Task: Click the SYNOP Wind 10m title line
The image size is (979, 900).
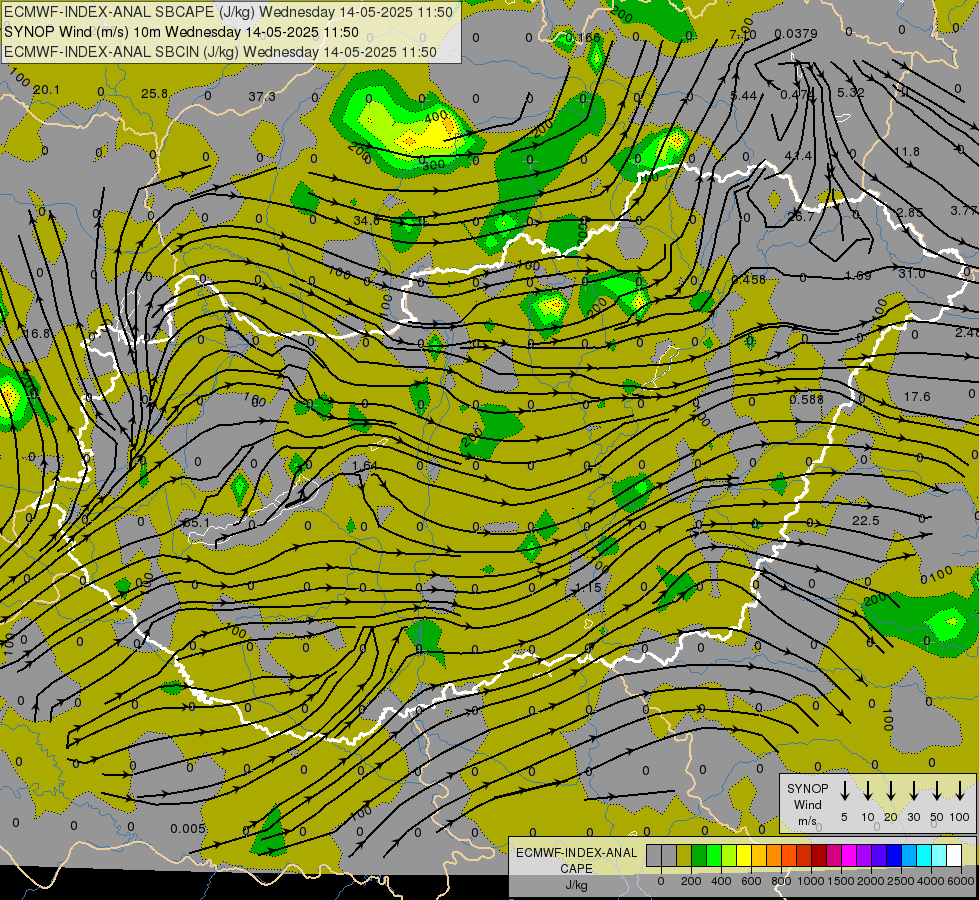Action: tap(181, 32)
